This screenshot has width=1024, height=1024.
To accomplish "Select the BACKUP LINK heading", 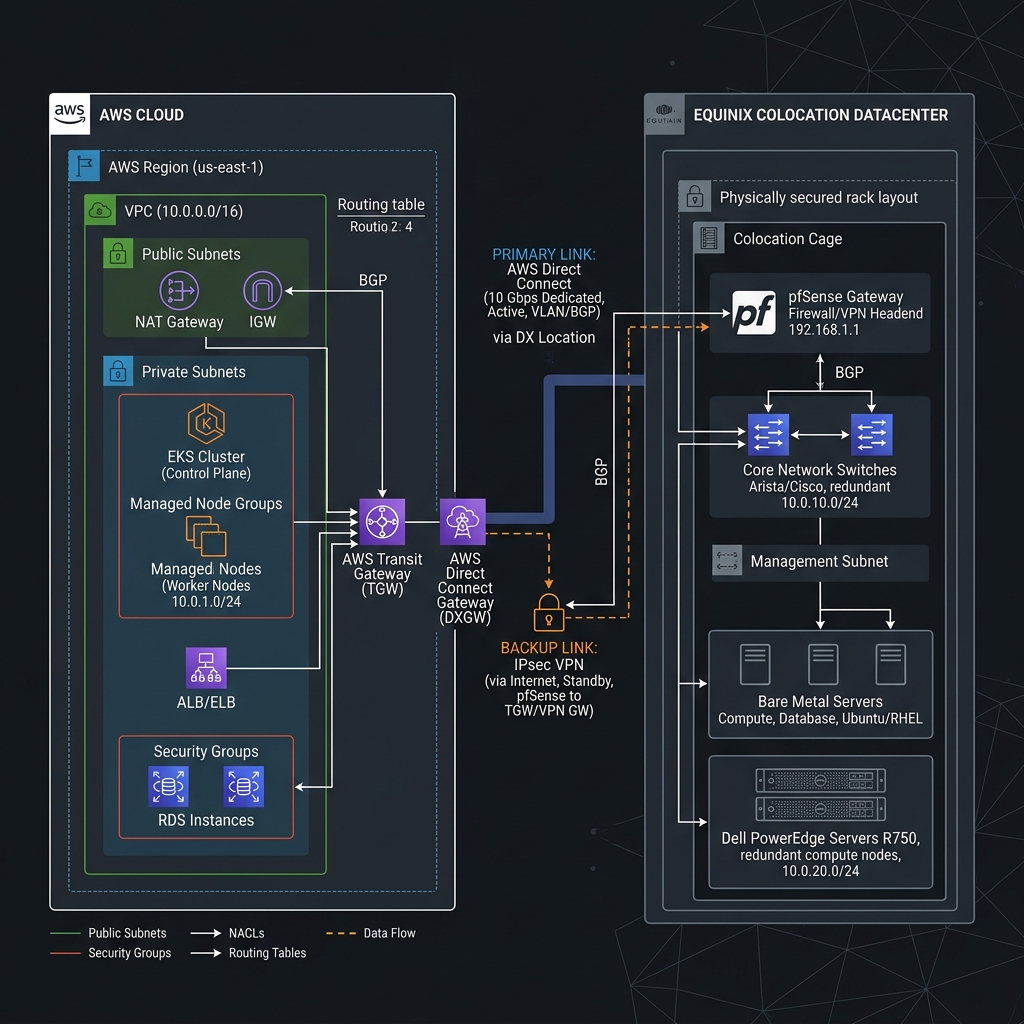I will click(549, 648).
